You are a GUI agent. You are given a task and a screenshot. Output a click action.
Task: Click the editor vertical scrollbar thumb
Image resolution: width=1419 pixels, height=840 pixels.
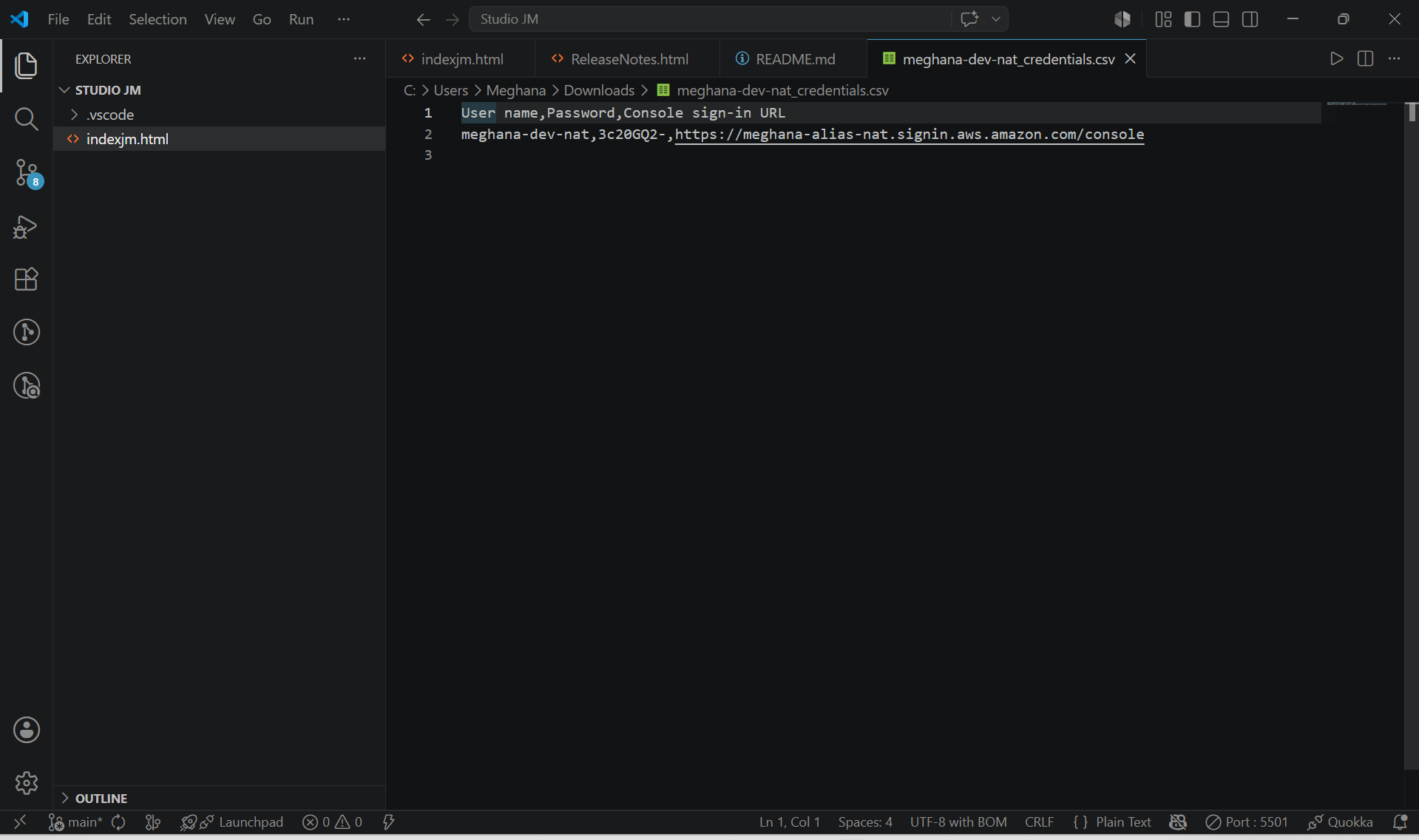tap(1412, 112)
